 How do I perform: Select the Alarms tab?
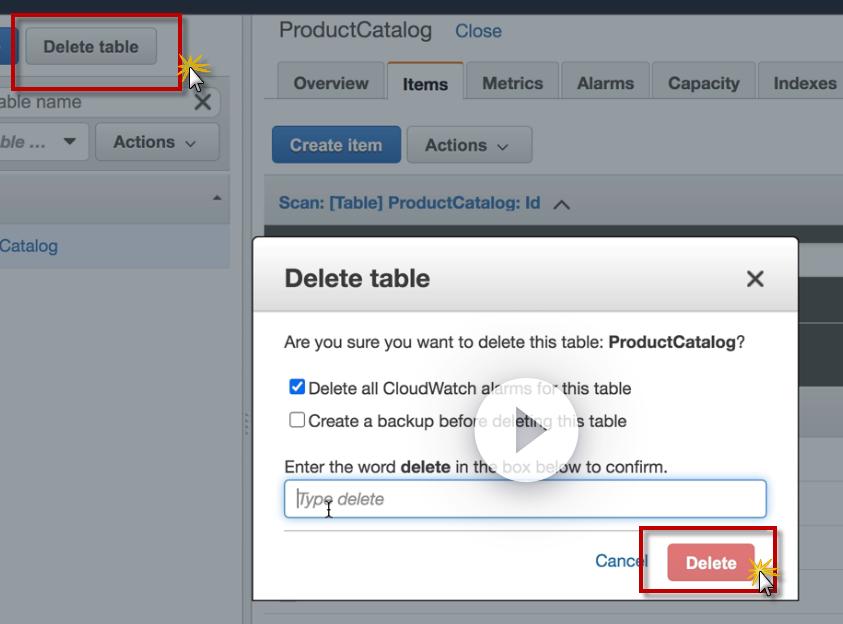[x=605, y=83]
